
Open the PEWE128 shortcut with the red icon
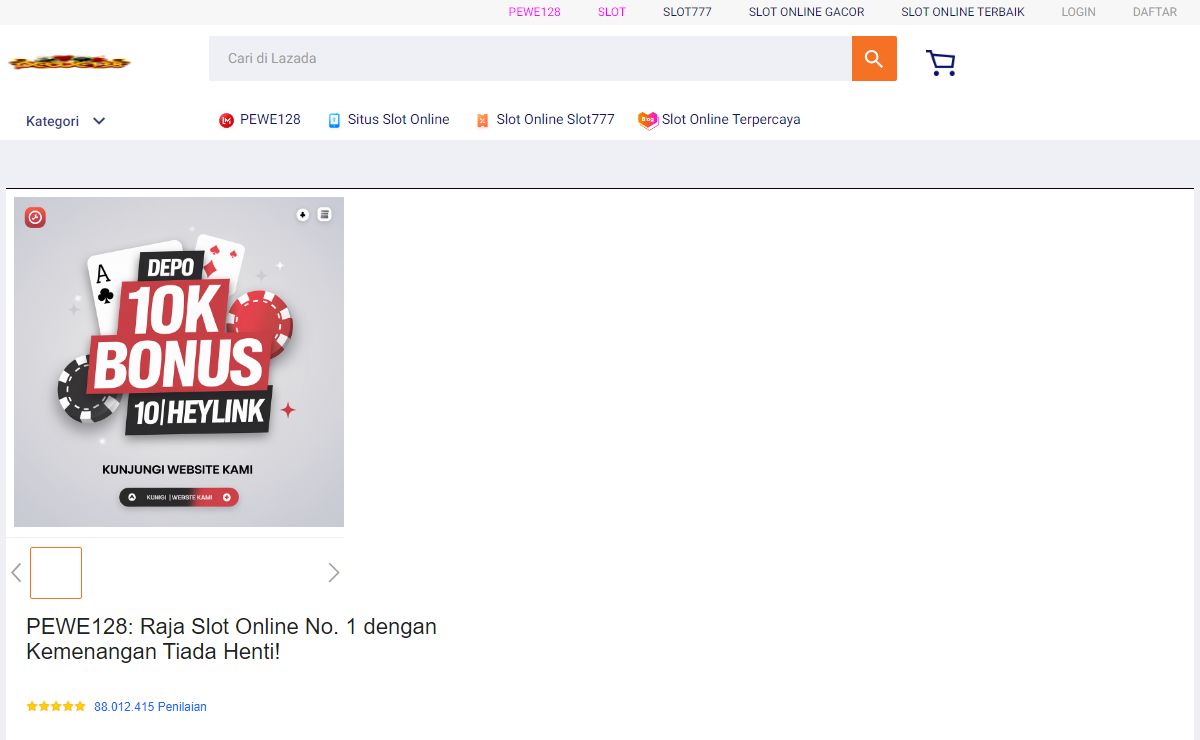[x=260, y=120]
